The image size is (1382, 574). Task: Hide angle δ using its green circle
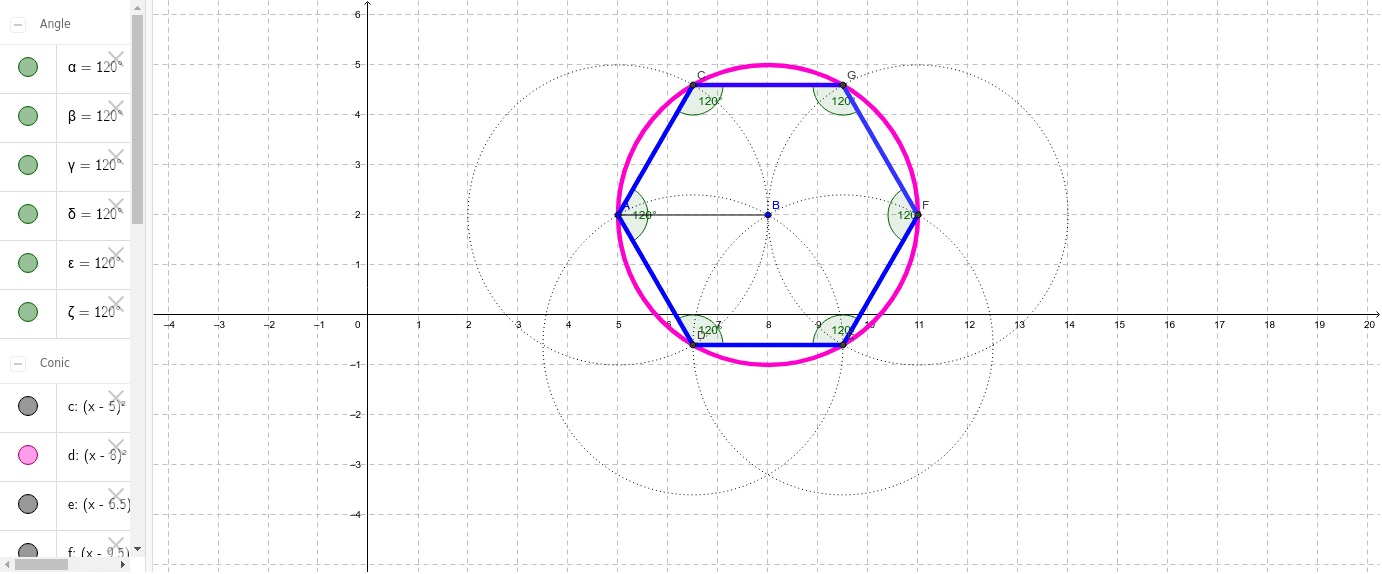point(28,215)
